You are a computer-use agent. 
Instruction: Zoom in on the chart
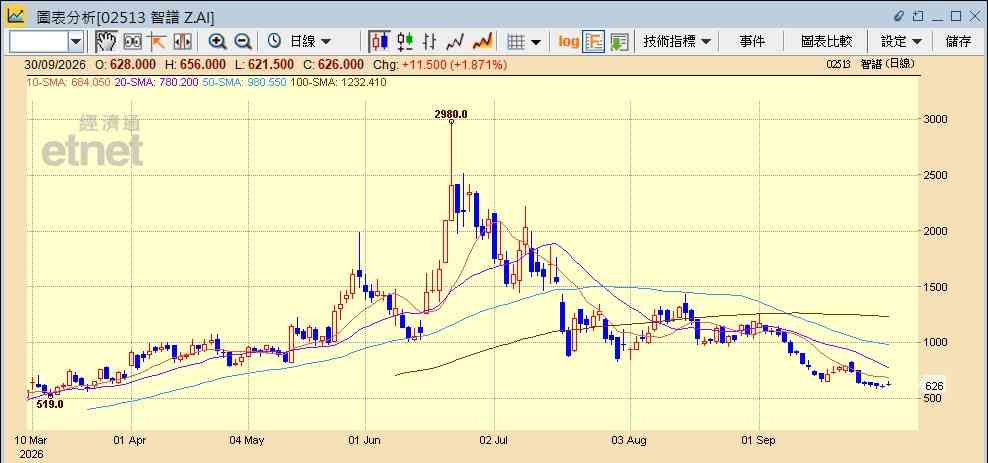click(x=217, y=42)
